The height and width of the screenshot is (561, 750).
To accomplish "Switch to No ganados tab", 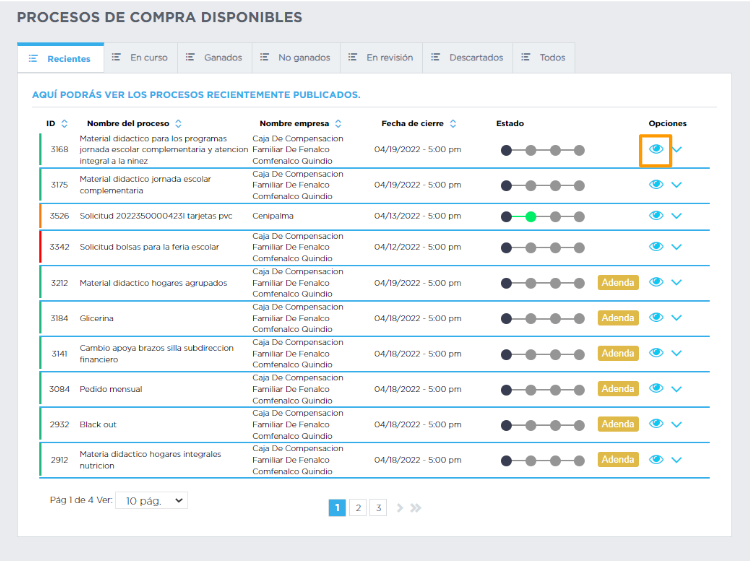I will tap(296, 57).
